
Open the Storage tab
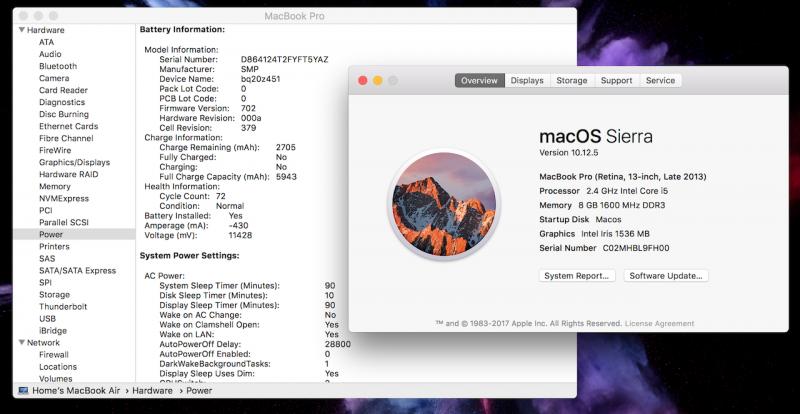(571, 80)
